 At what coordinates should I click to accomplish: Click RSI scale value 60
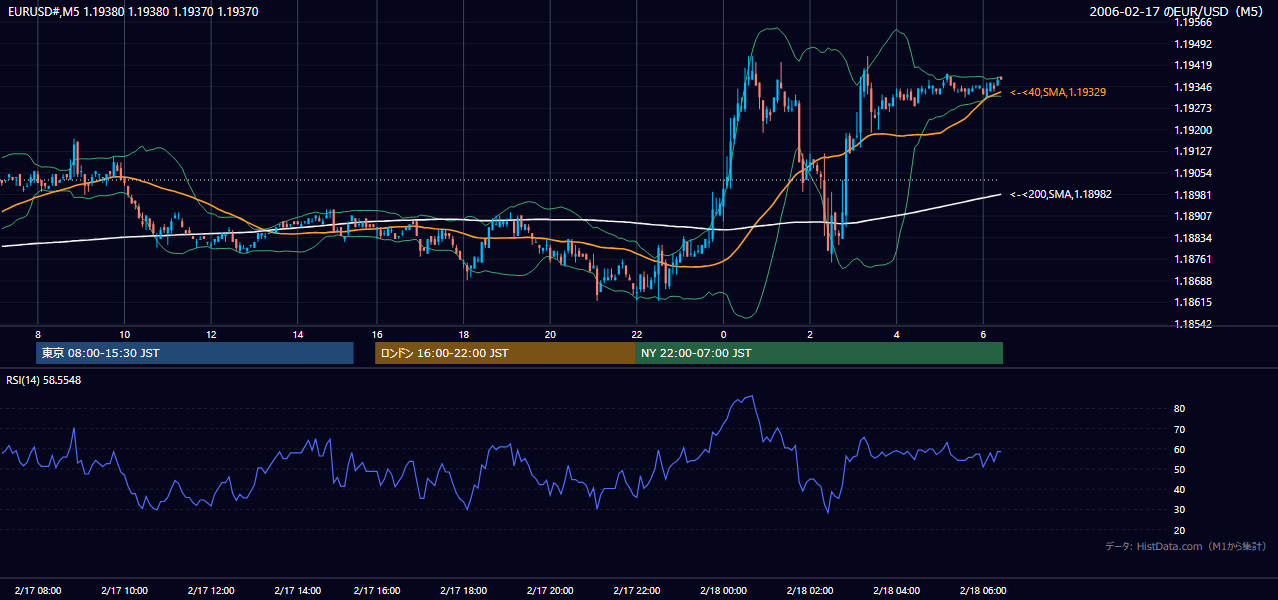(1180, 450)
